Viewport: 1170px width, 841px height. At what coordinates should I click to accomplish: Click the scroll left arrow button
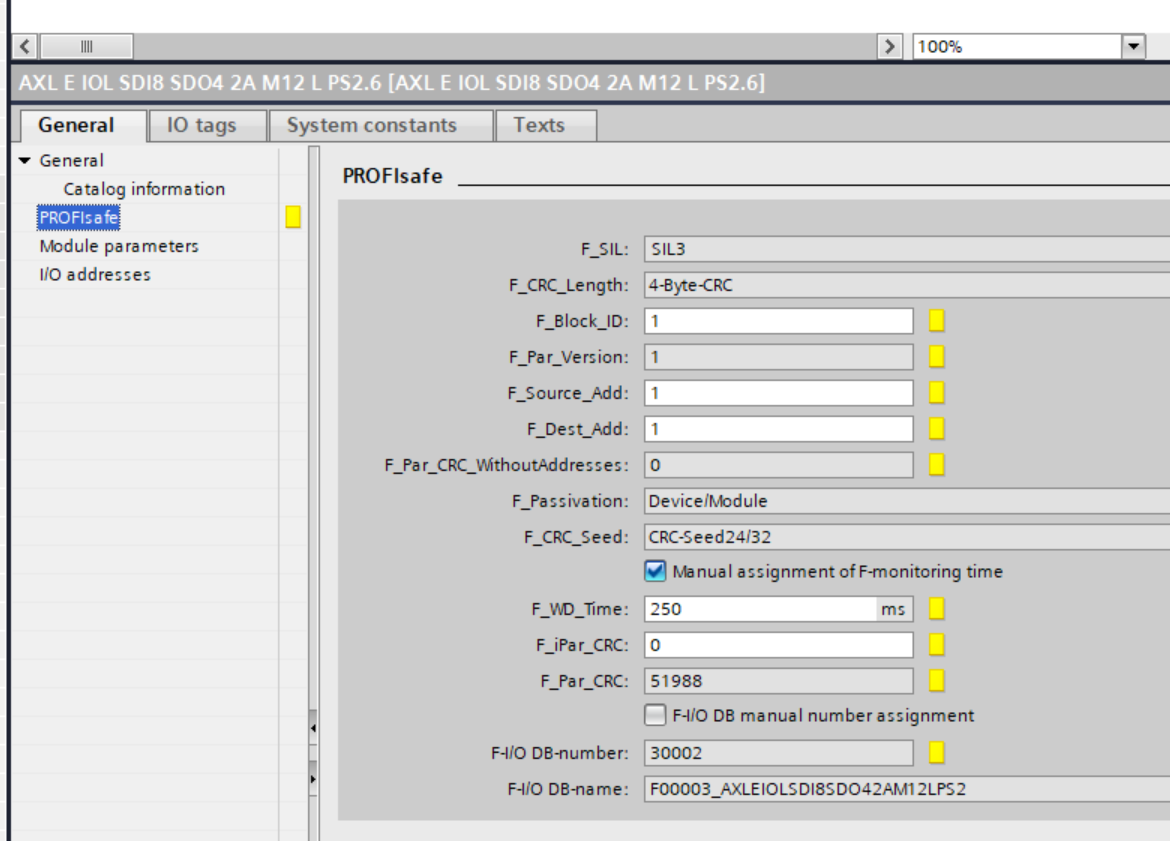coord(25,46)
